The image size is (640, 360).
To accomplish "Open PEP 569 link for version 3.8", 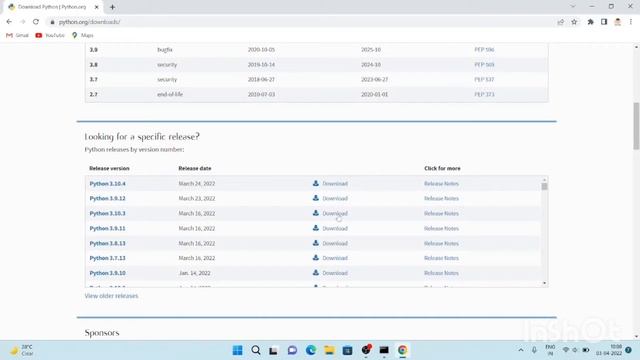I will 484,64.
